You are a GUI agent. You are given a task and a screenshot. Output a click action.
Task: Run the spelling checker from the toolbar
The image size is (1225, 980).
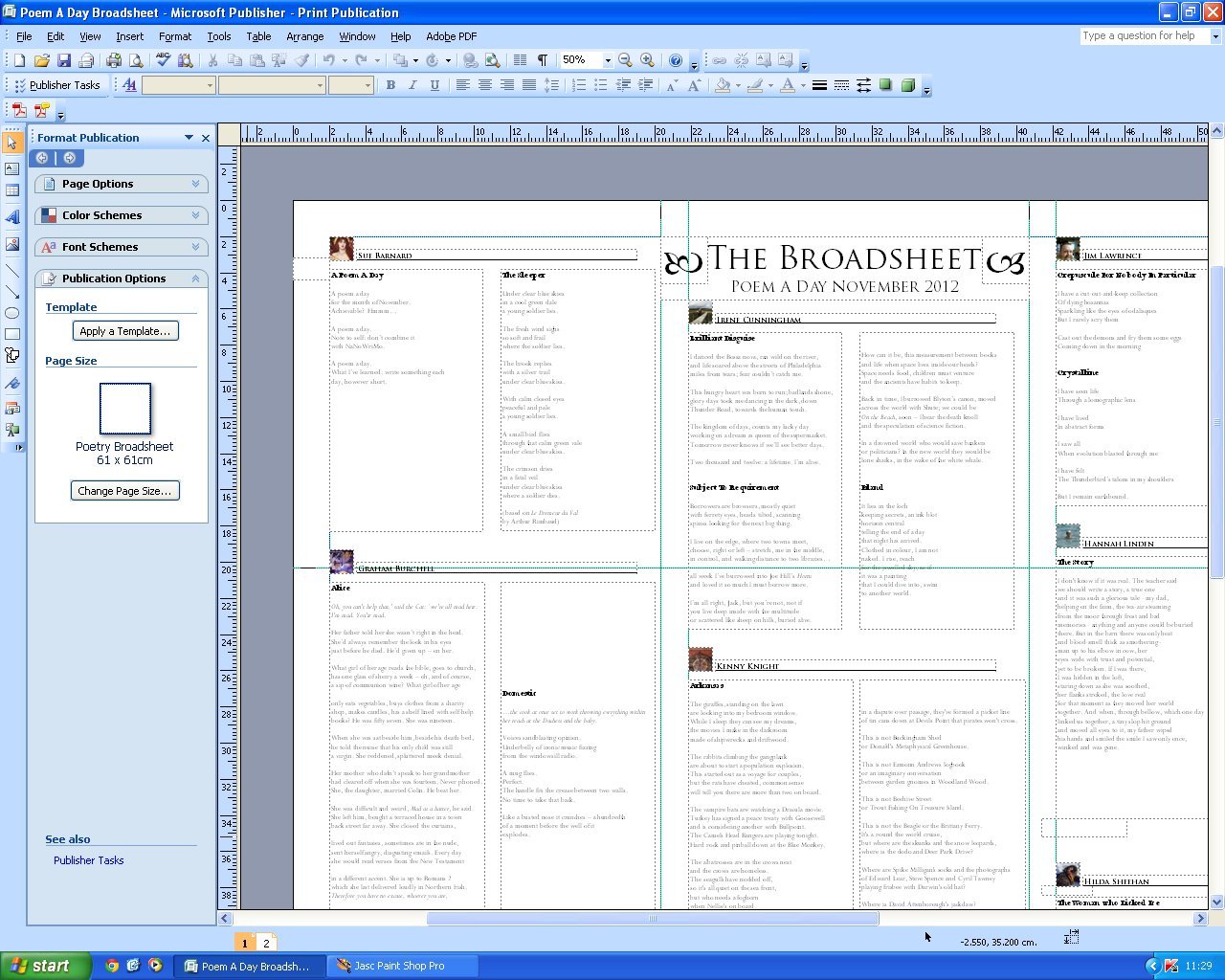pyautogui.click(x=161, y=59)
